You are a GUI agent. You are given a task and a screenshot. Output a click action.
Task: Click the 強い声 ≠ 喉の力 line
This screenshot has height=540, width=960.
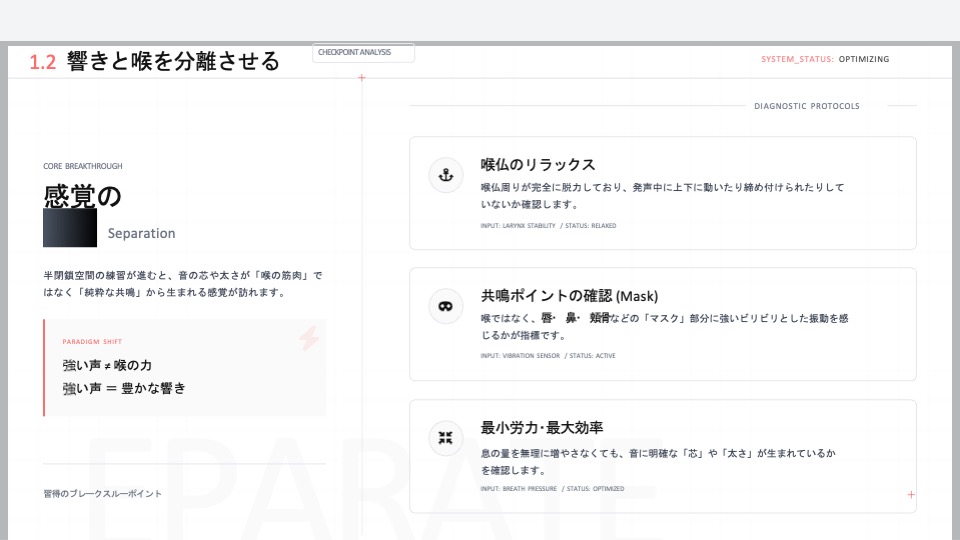point(107,365)
